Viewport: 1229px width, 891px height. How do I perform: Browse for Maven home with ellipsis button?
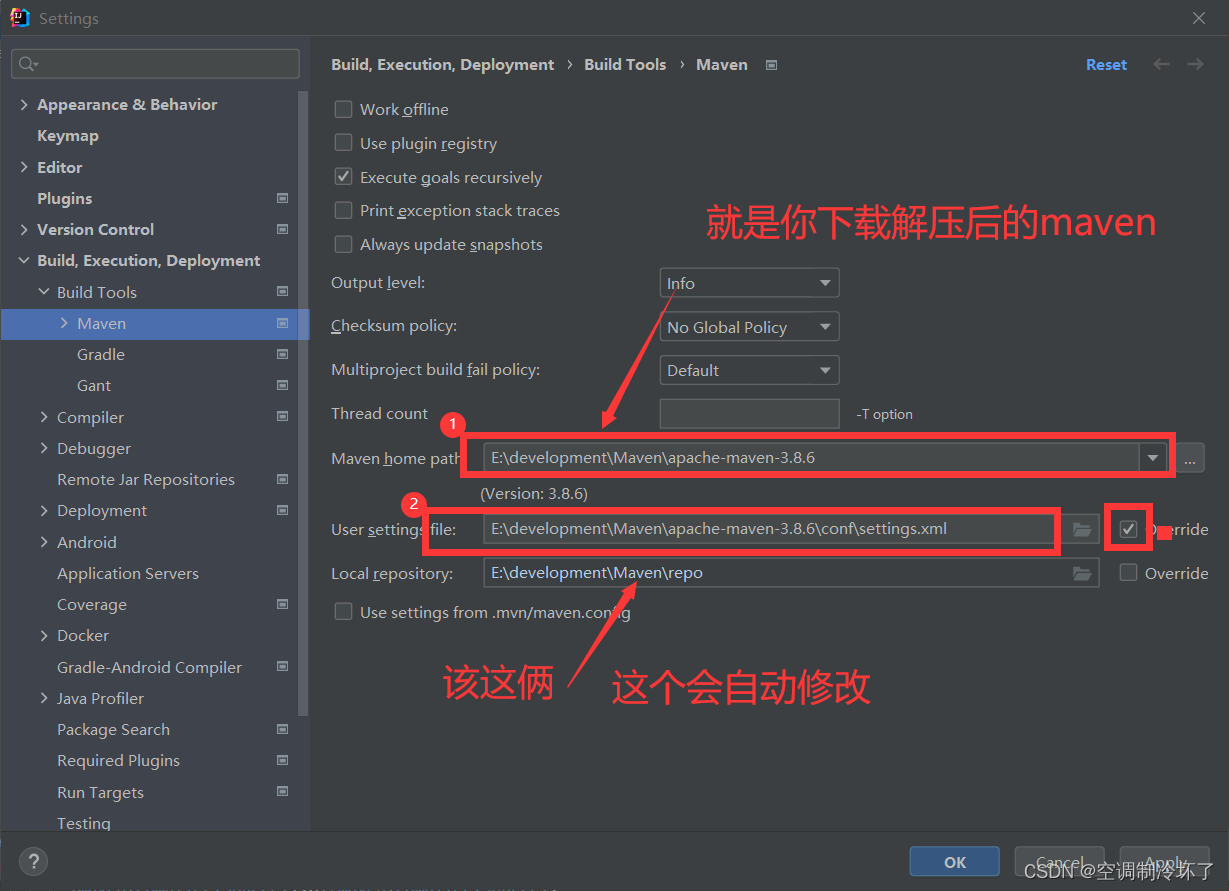(x=1189, y=458)
